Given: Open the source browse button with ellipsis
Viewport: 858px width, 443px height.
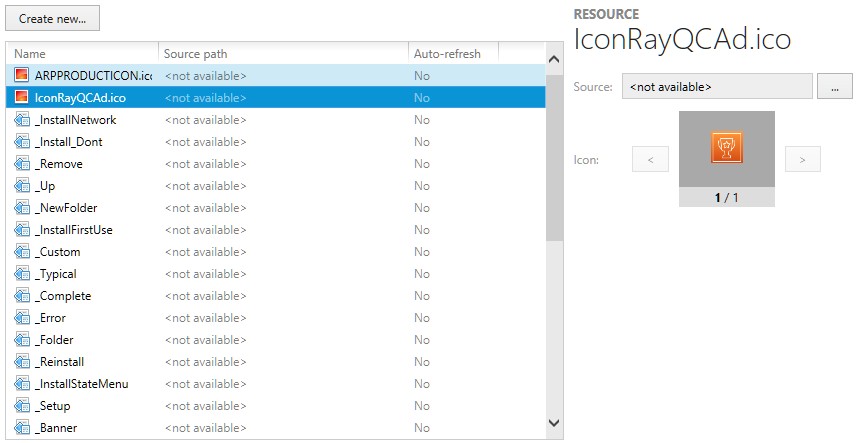Looking at the screenshot, I should pos(834,87).
